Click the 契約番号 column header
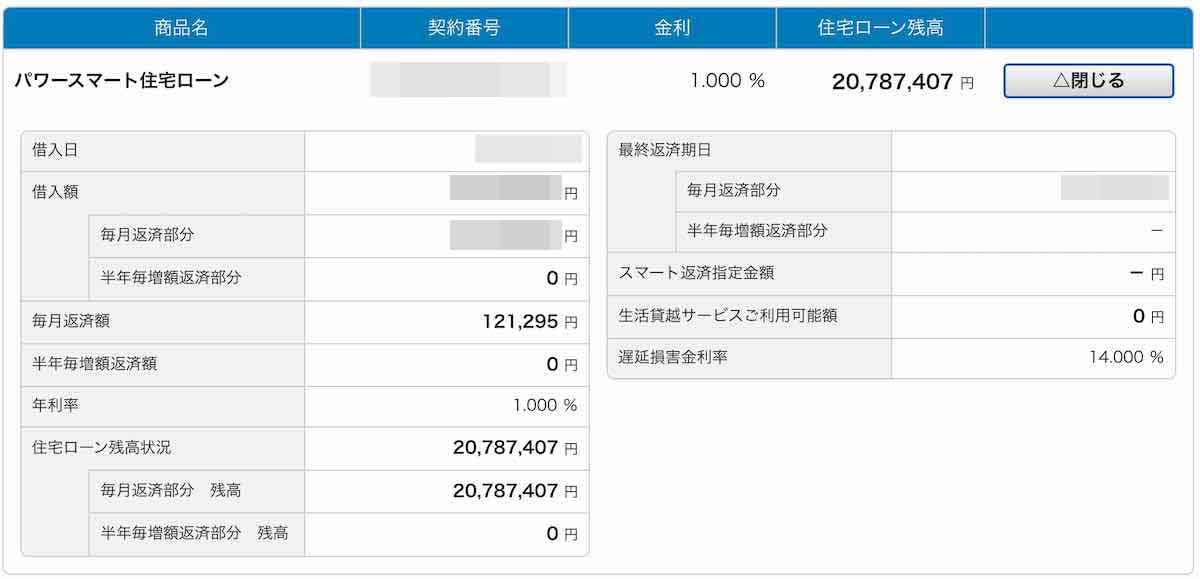Image resolution: width=1200 pixels, height=579 pixels. click(464, 28)
